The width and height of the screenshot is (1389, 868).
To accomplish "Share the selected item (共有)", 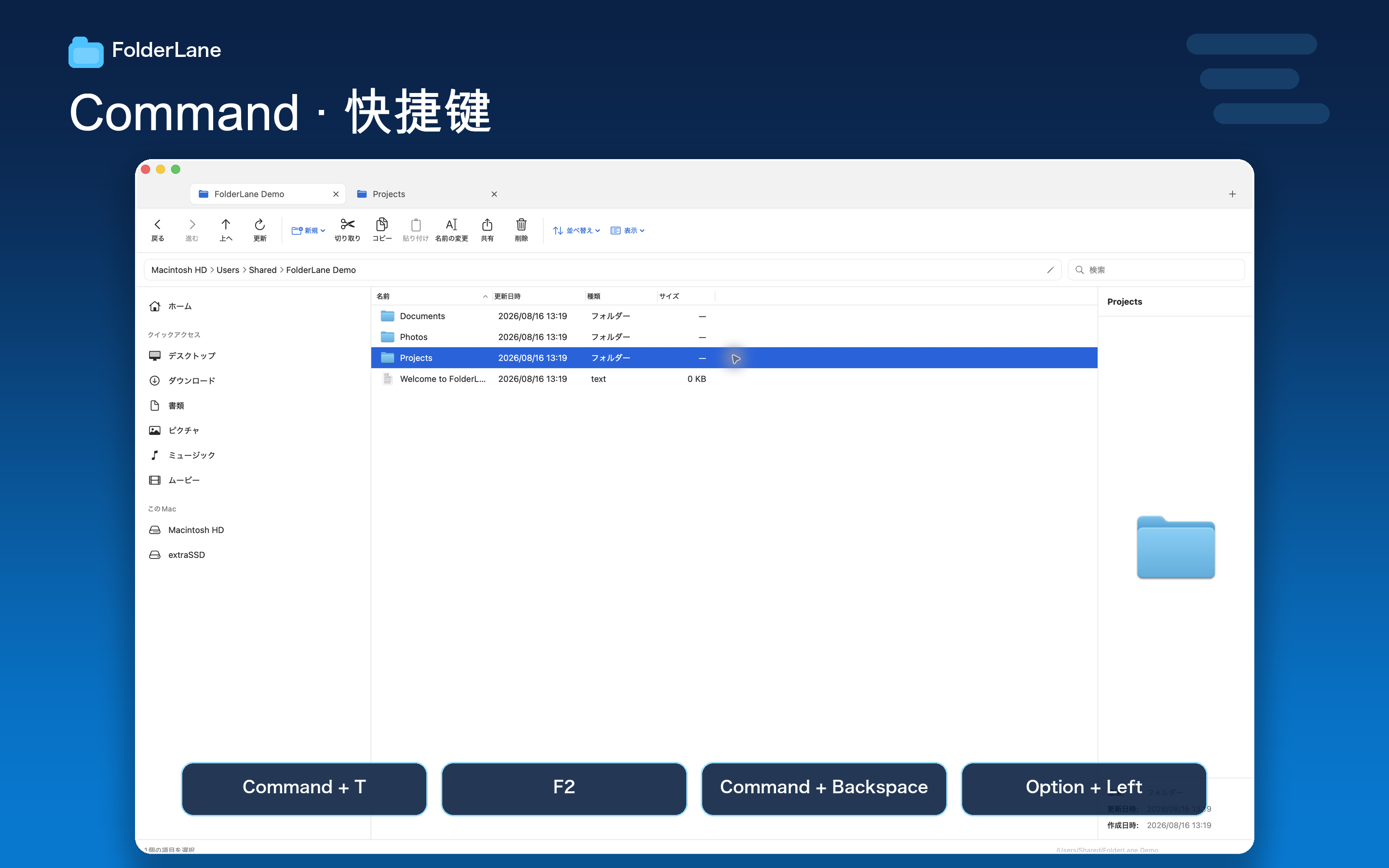I will coord(487,230).
